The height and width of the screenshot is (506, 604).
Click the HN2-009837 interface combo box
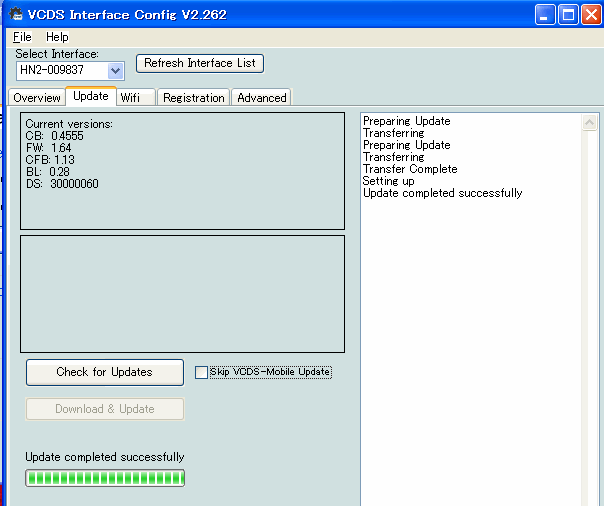pos(70,70)
